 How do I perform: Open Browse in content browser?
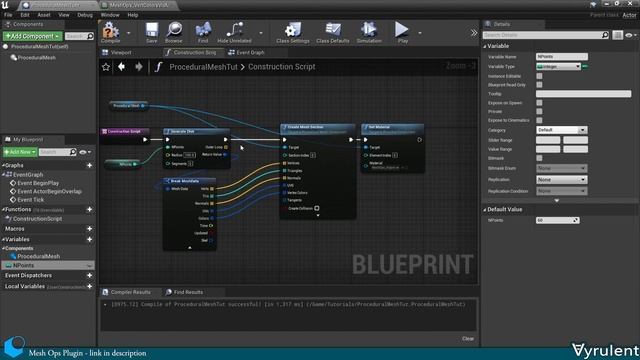tap(174, 32)
